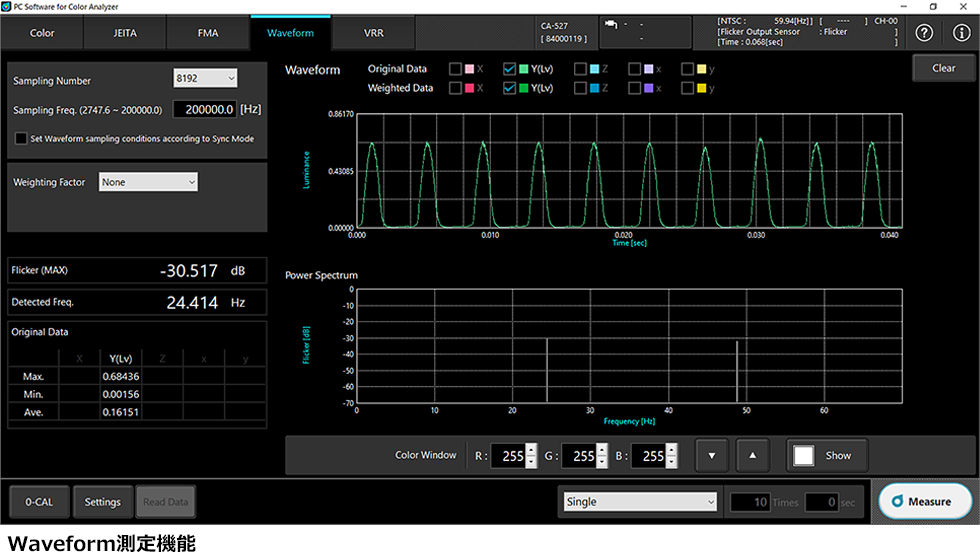
Task: Switch to the VRR tab
Action: click(371, 33)
